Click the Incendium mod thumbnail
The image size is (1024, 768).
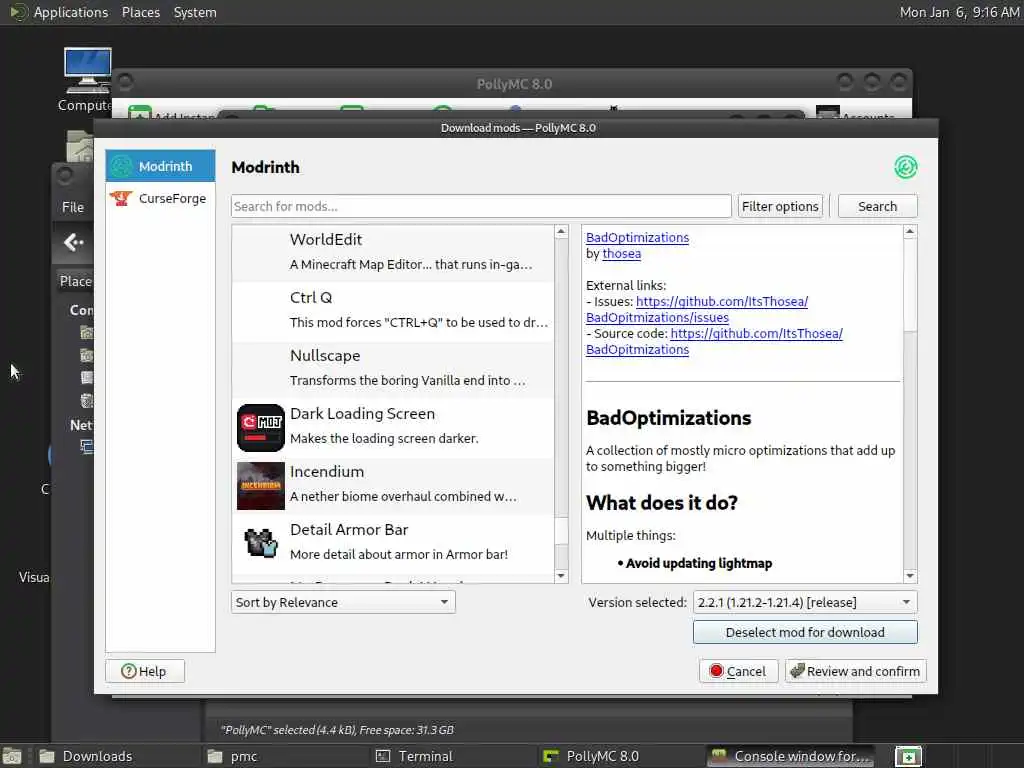click(261, 486)
